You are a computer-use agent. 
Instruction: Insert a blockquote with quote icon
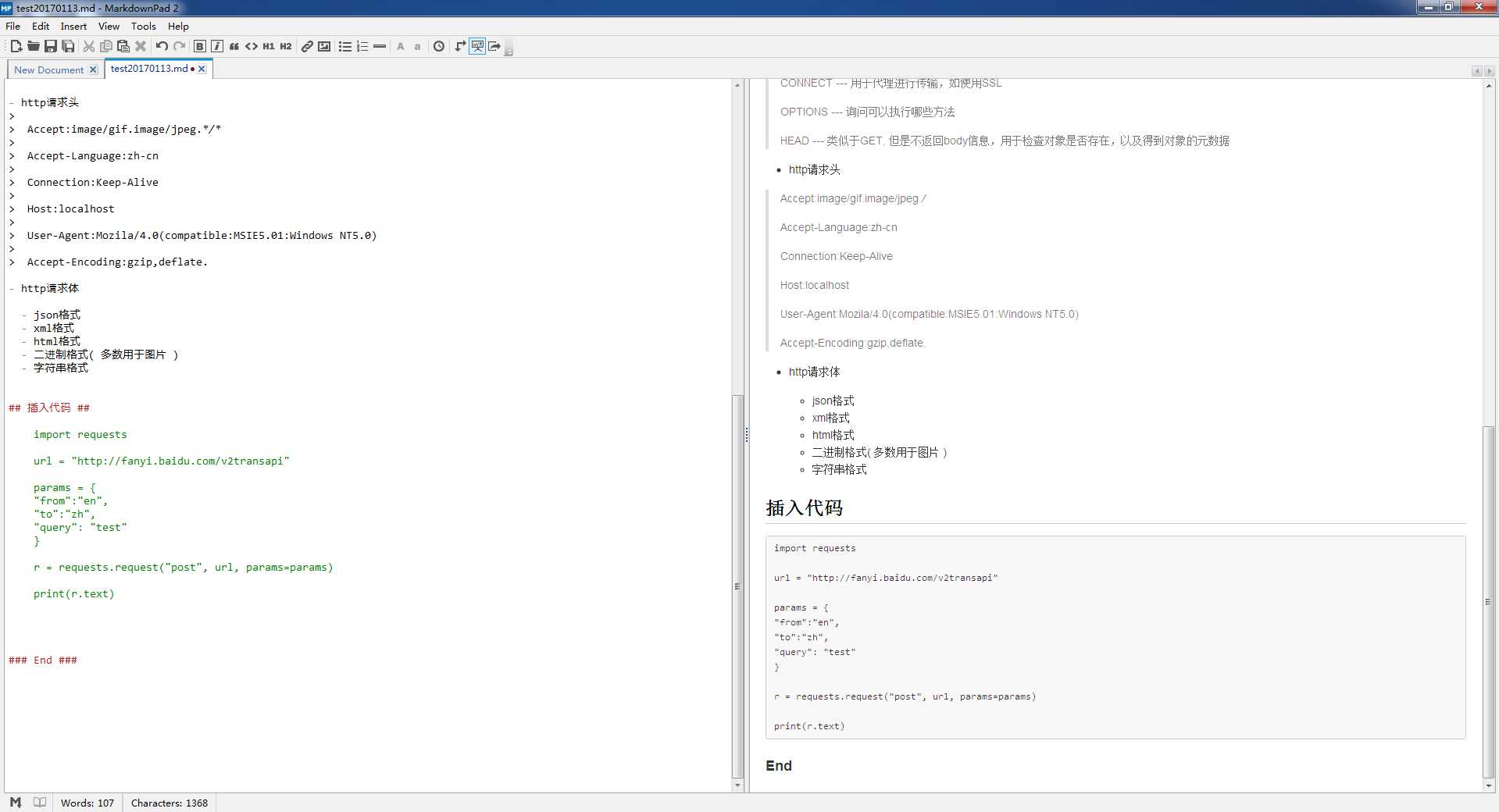234,47
